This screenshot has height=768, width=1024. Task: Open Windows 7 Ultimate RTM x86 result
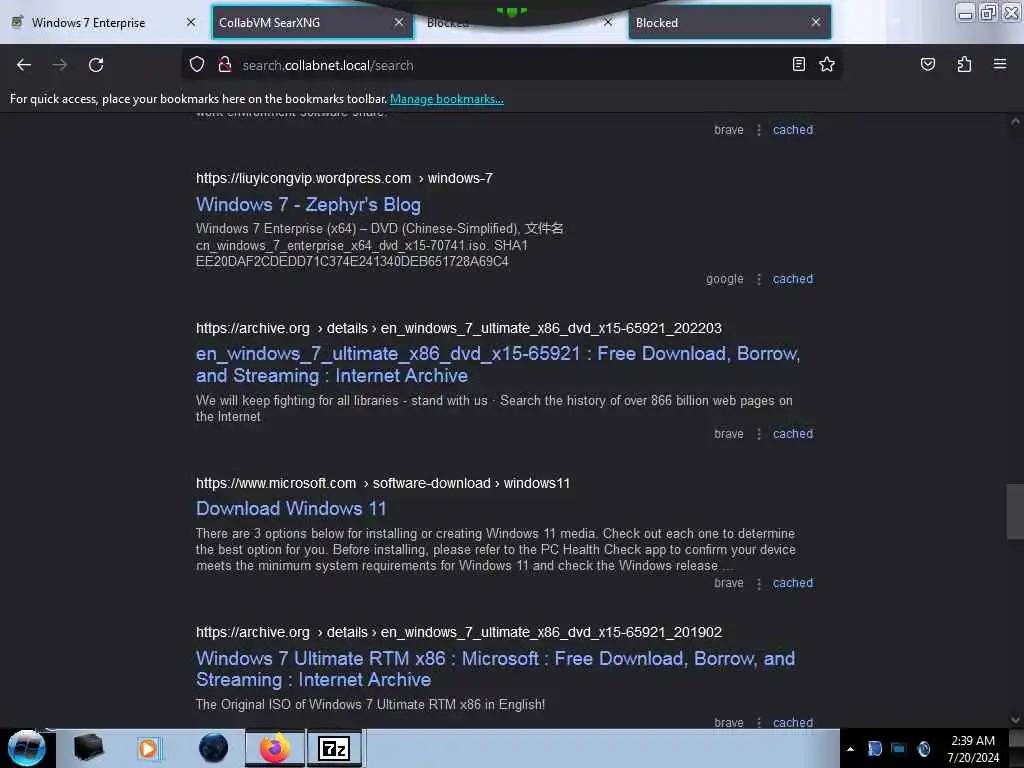click(x=496, y=669)
